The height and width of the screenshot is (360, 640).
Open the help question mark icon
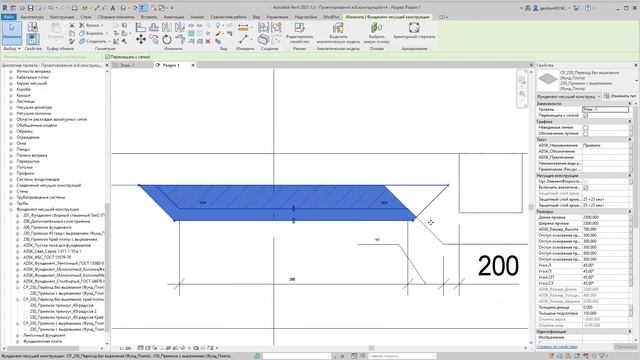point(588,8)
